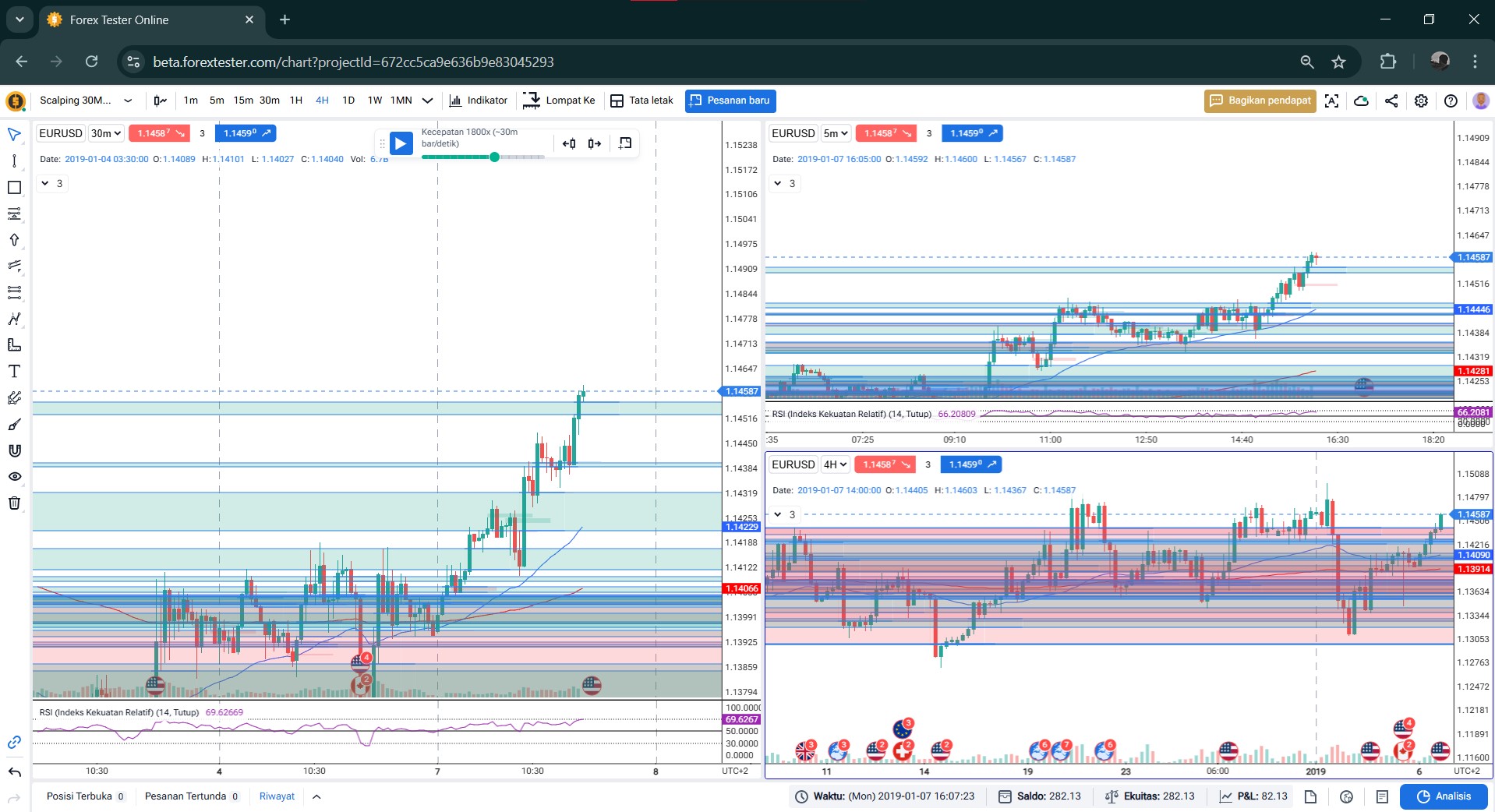Step forward one bar in playback
Screen dimensions: 1495x812
coord(595,143)
